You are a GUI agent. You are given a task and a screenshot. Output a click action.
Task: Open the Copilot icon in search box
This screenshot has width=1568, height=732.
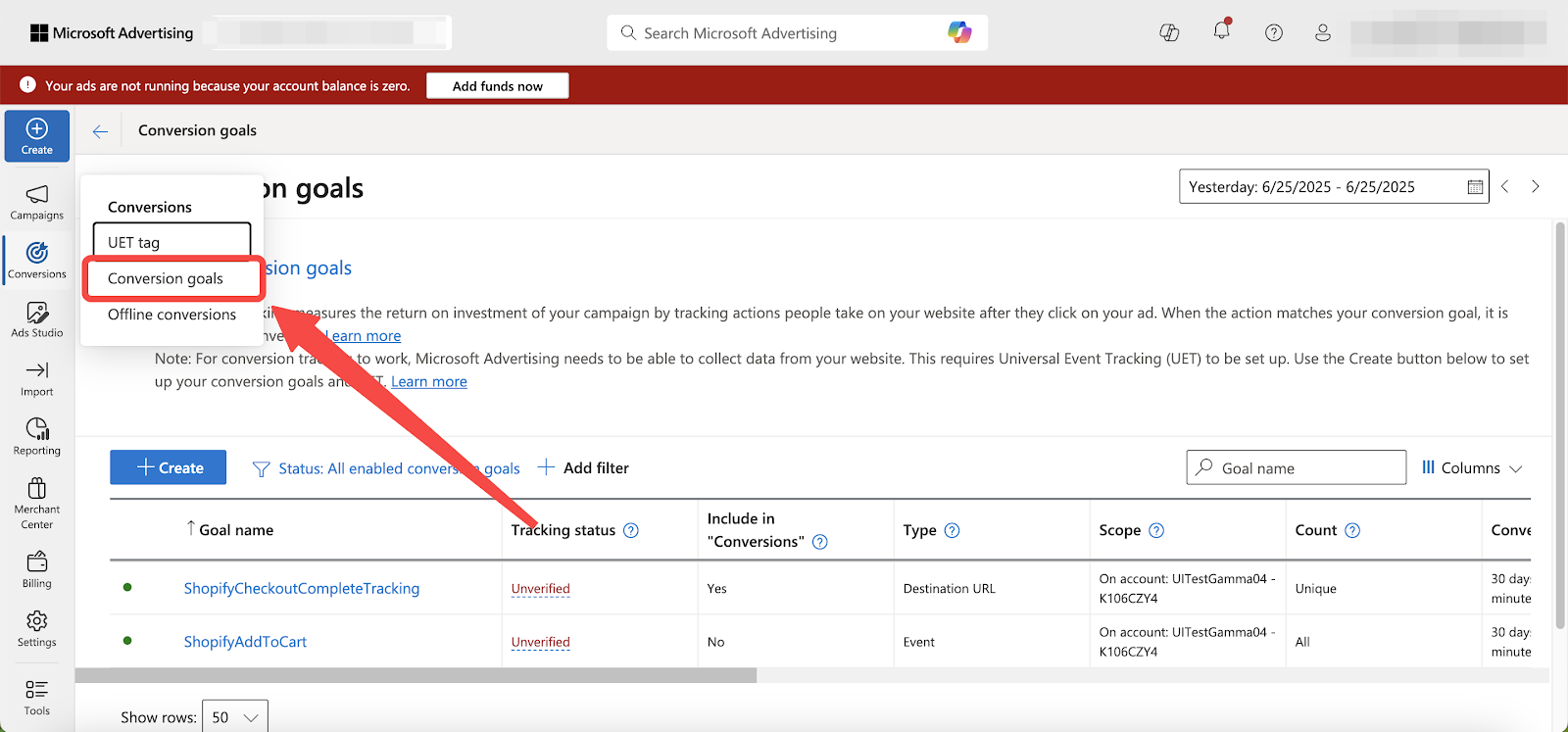[x=959, y=32]
